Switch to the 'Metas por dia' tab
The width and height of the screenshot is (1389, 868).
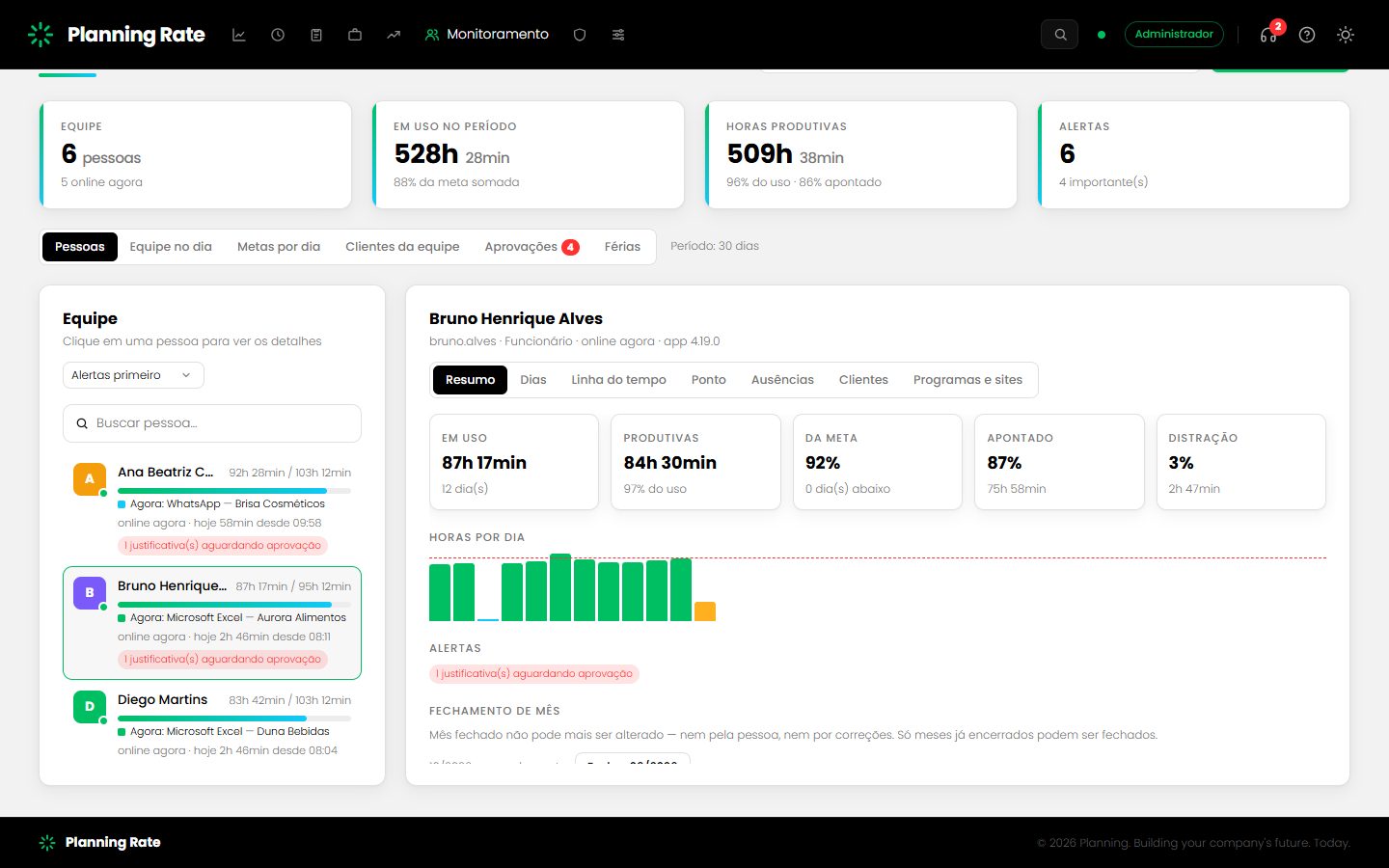279,247
